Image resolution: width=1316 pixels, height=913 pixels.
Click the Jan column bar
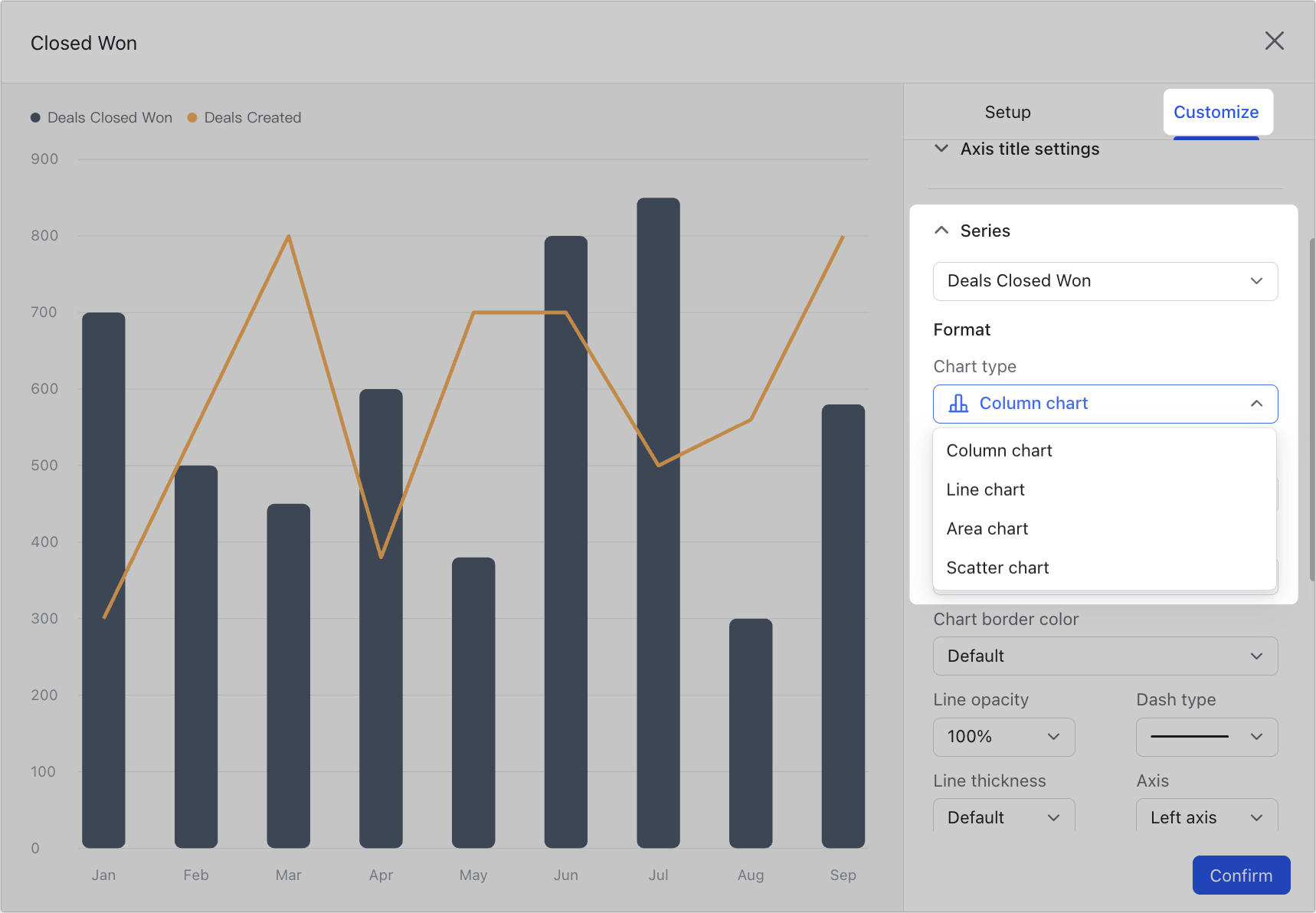pos(103,581)
